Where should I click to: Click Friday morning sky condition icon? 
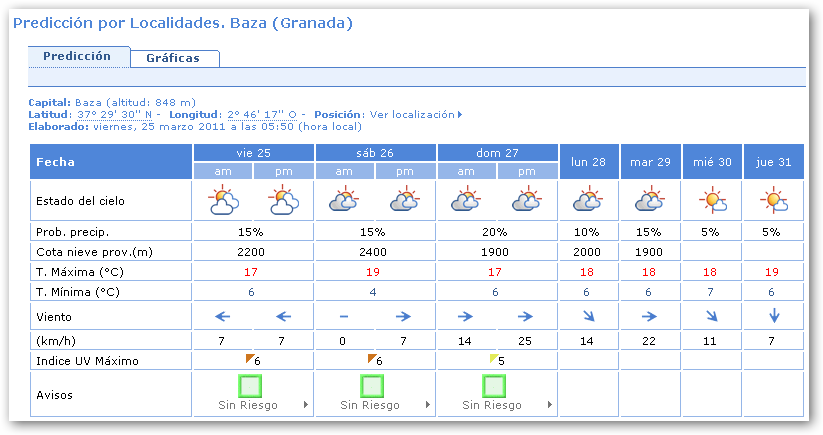point(223,202)
